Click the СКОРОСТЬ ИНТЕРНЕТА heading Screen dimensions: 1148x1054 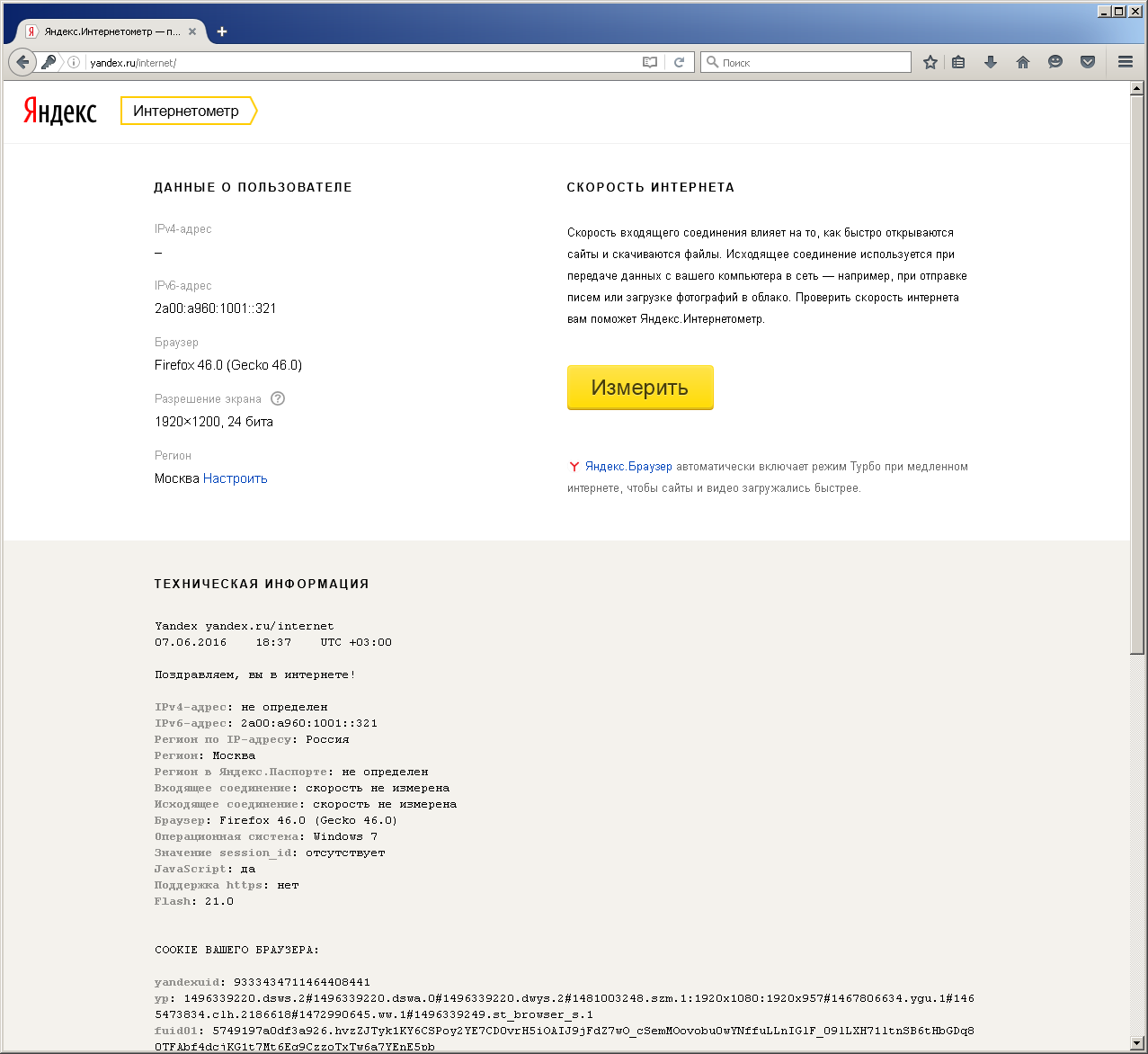coord(650,187)
